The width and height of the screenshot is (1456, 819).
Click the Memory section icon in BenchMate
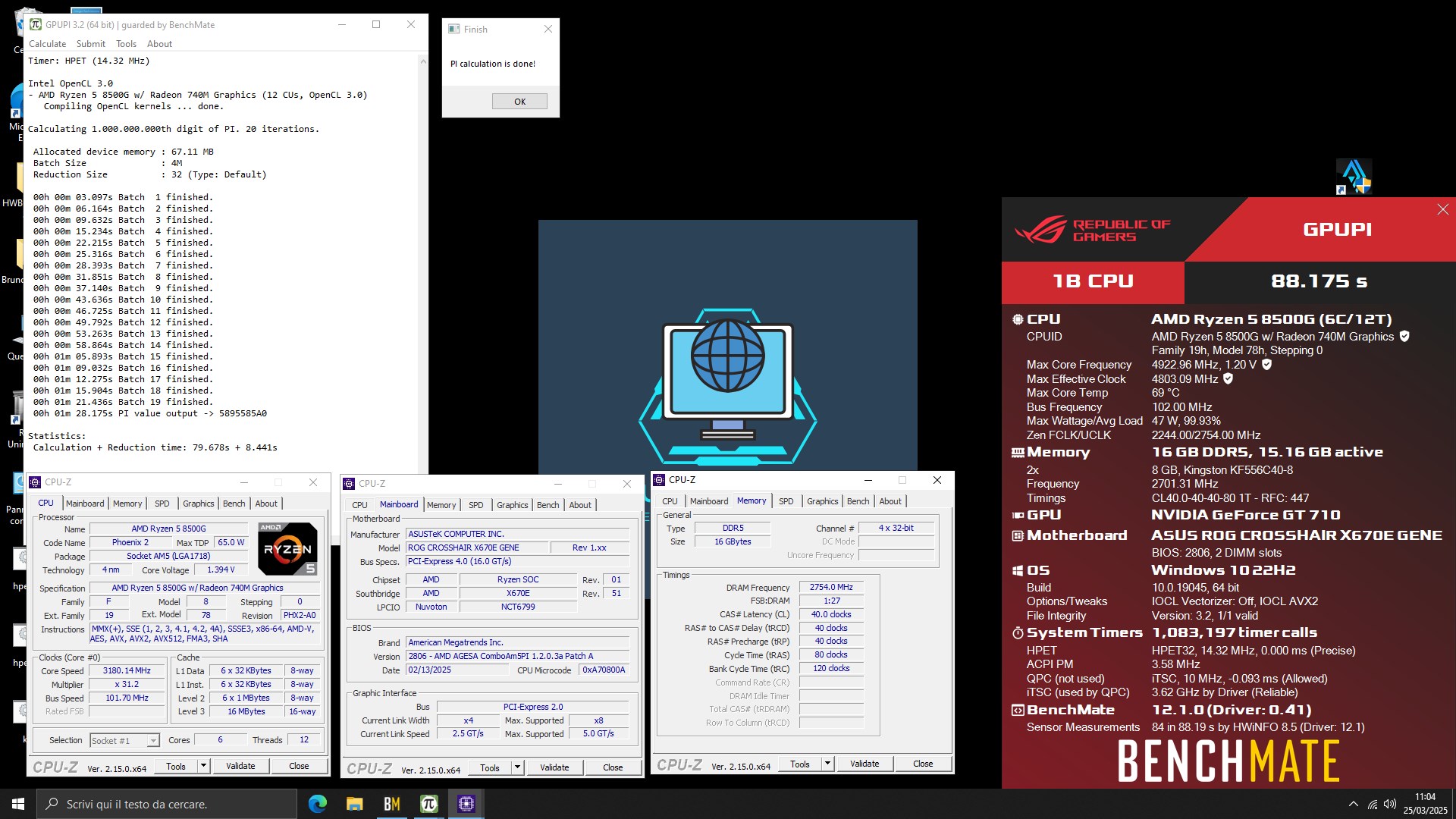1018,452
